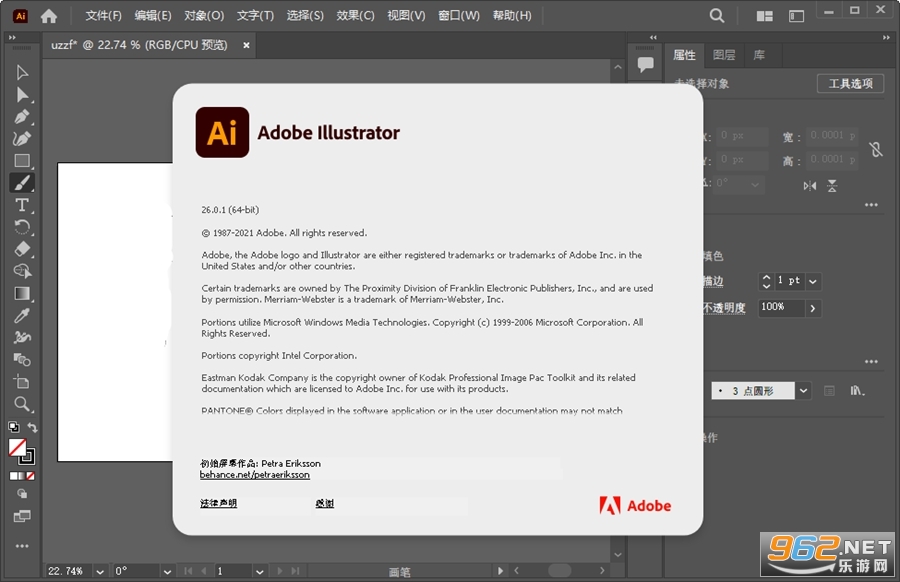Screen dimensions: 900x582
Task: Adjust stroke weight stepper arrows
Action: pyautogui.click(x=766, y=281)
